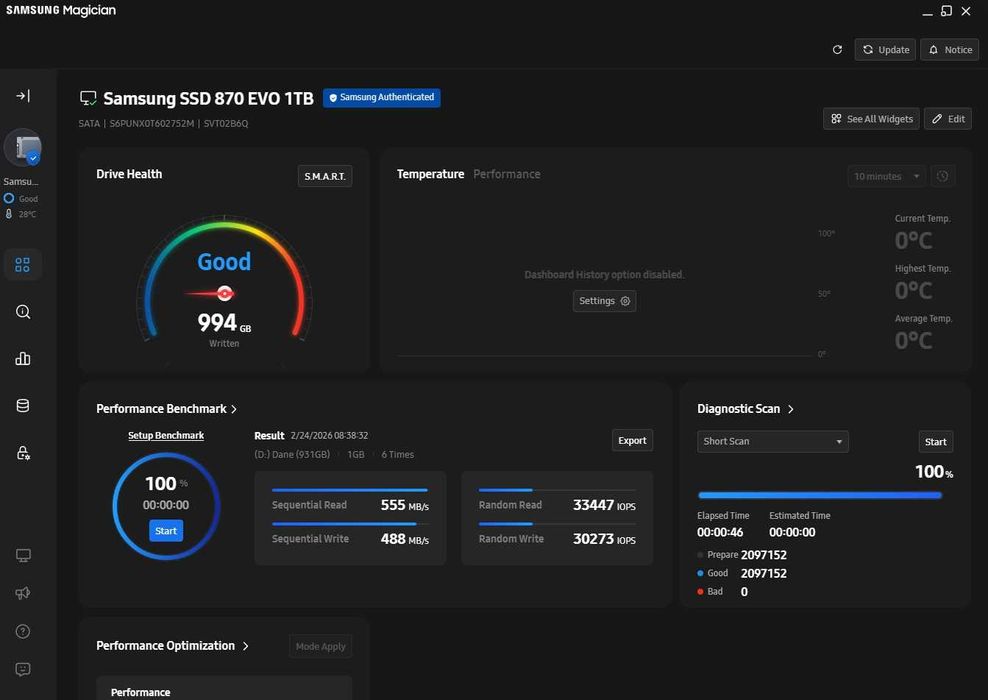This screenshot has width=988, height=700.
Task: Start the performance benchmark
Action: (166, 531)
